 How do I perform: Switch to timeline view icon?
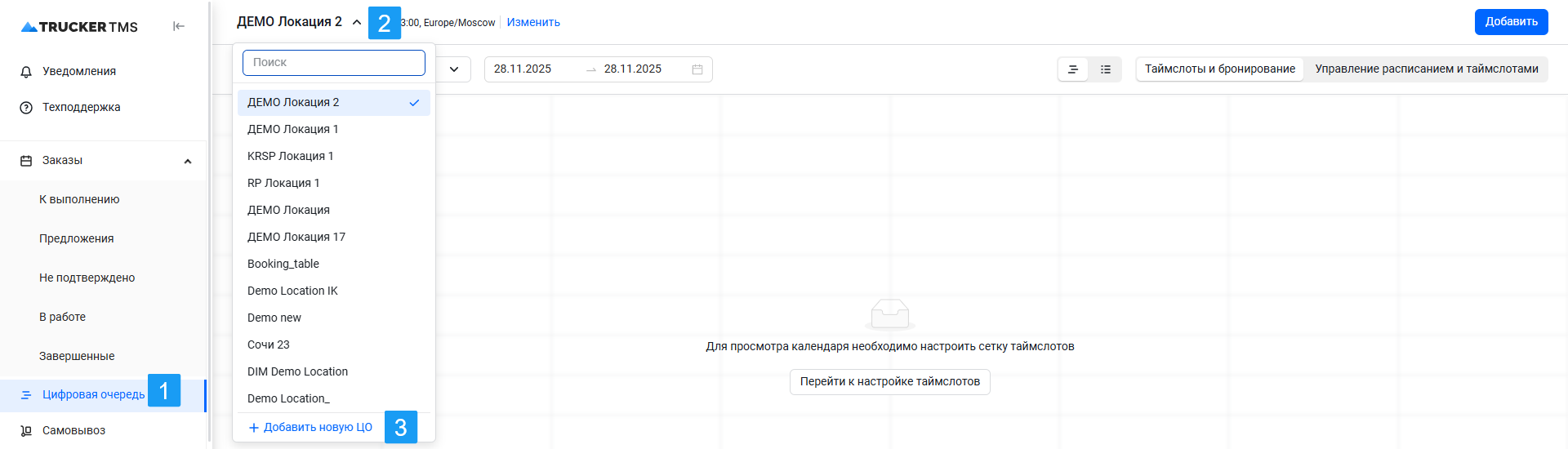[x=1073, y=69]
